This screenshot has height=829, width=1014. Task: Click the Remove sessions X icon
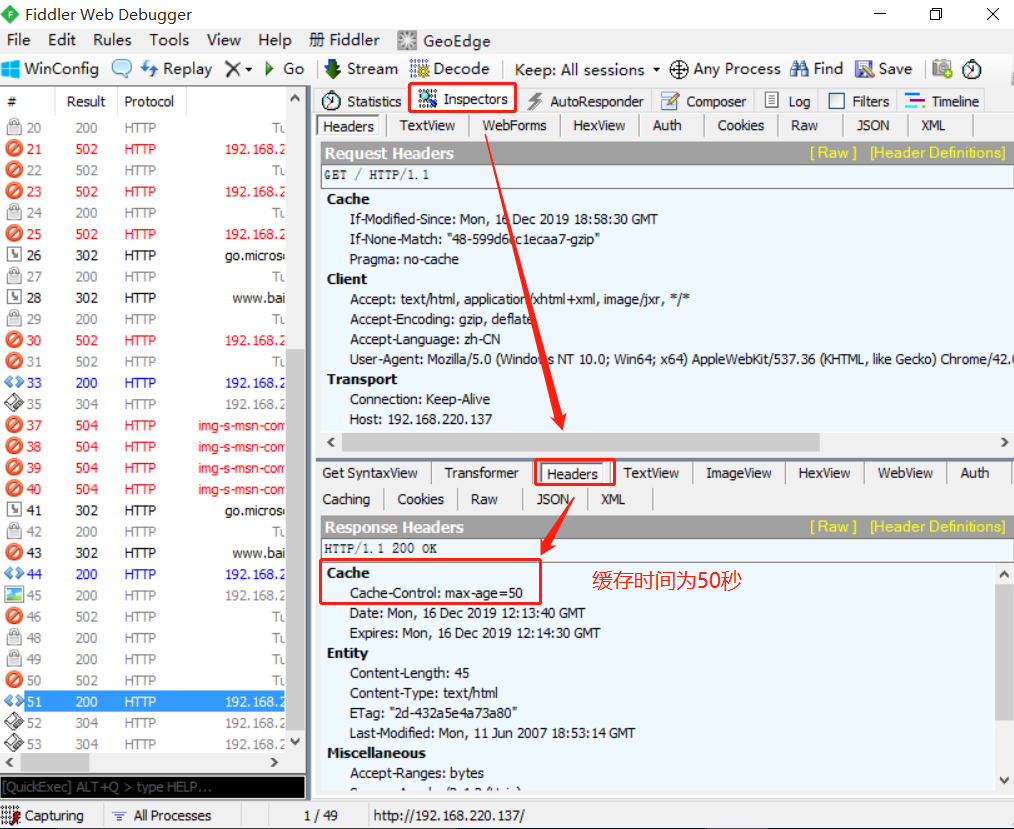pos(232,69)
